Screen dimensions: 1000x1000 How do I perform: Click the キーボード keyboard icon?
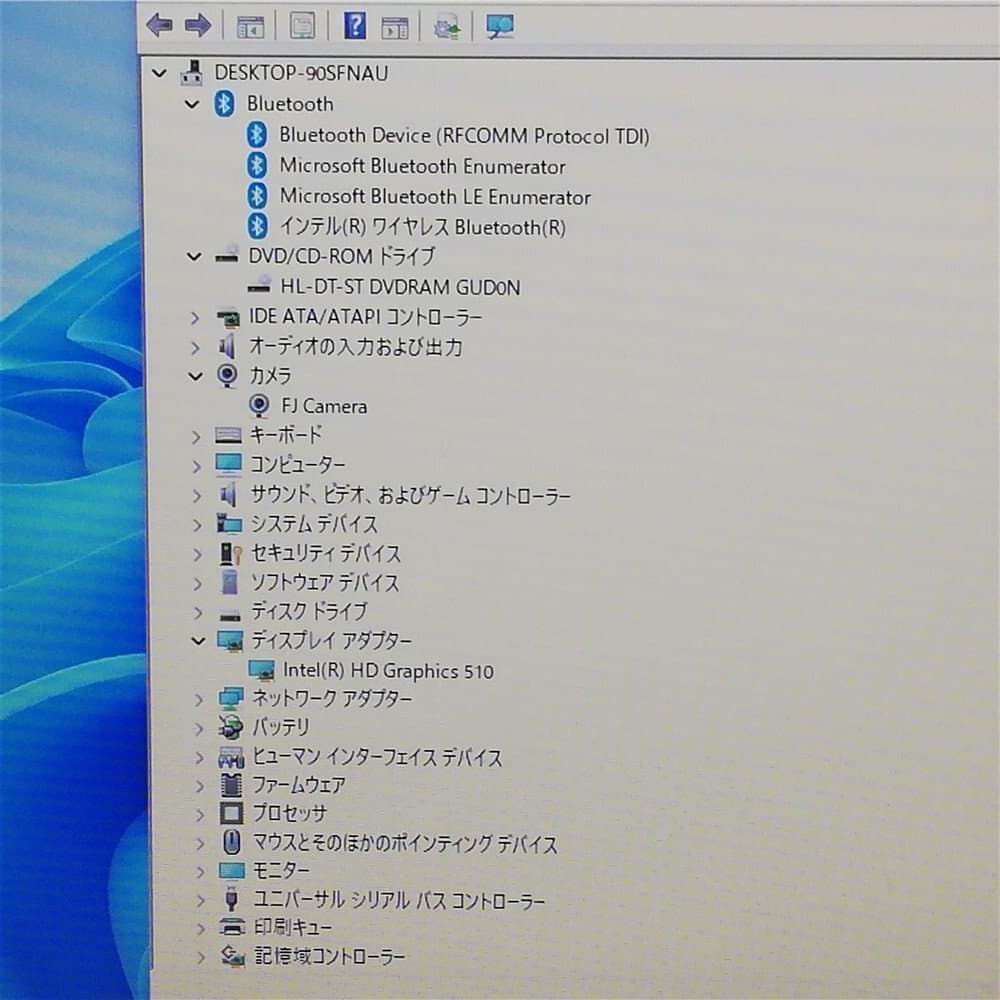tap(228, 436)
